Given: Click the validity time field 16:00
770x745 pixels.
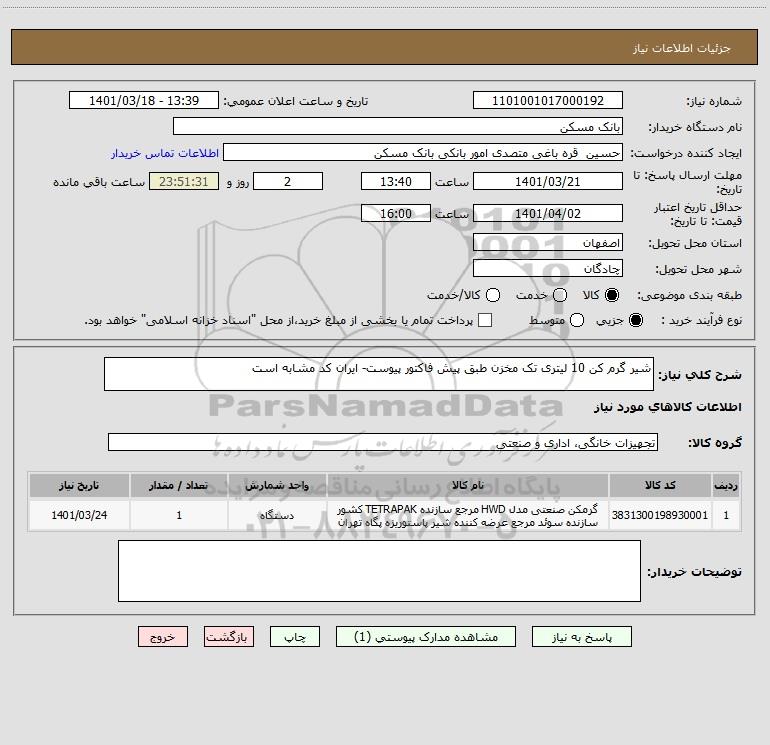Looking at the screenshot, I should [x=396, y=213].
